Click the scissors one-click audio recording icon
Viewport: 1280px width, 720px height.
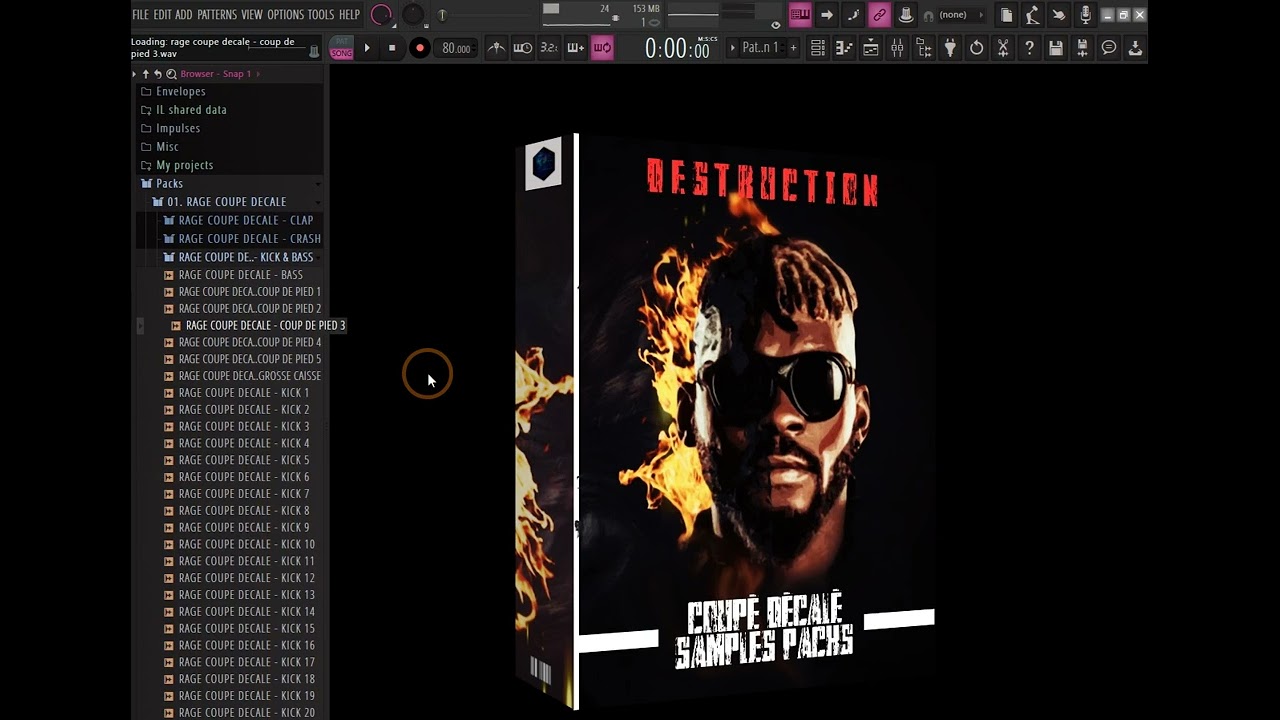point(1003,48)
